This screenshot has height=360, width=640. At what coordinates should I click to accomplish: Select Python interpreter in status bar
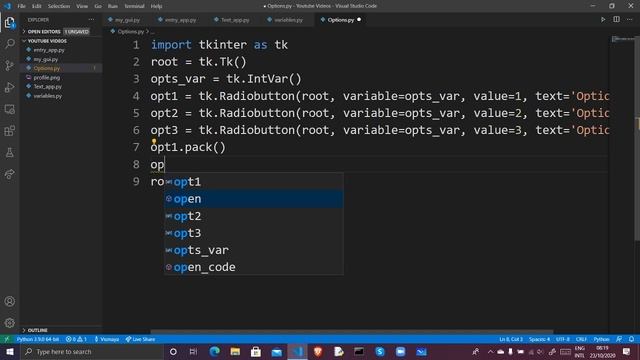38,339
